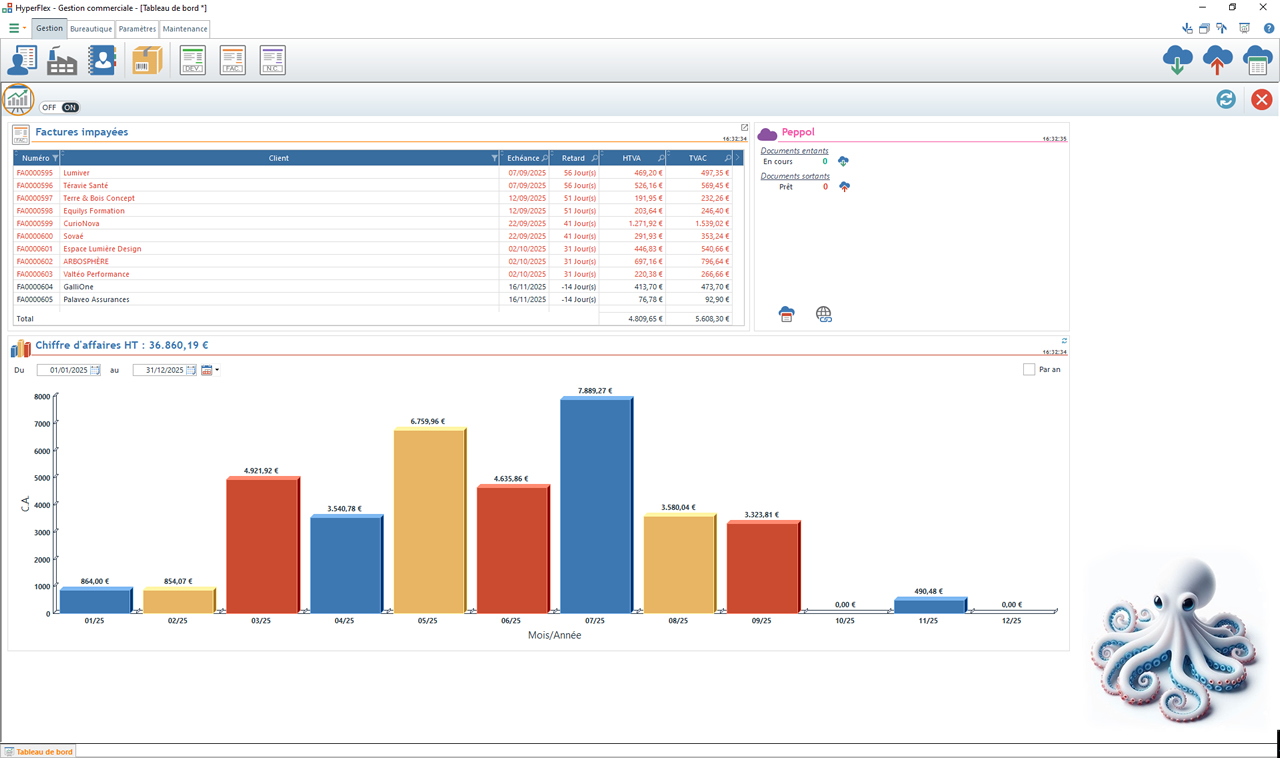Switch to the Bureautique tab
This screenshot has height=758, width=1280.
pos(91,29)
